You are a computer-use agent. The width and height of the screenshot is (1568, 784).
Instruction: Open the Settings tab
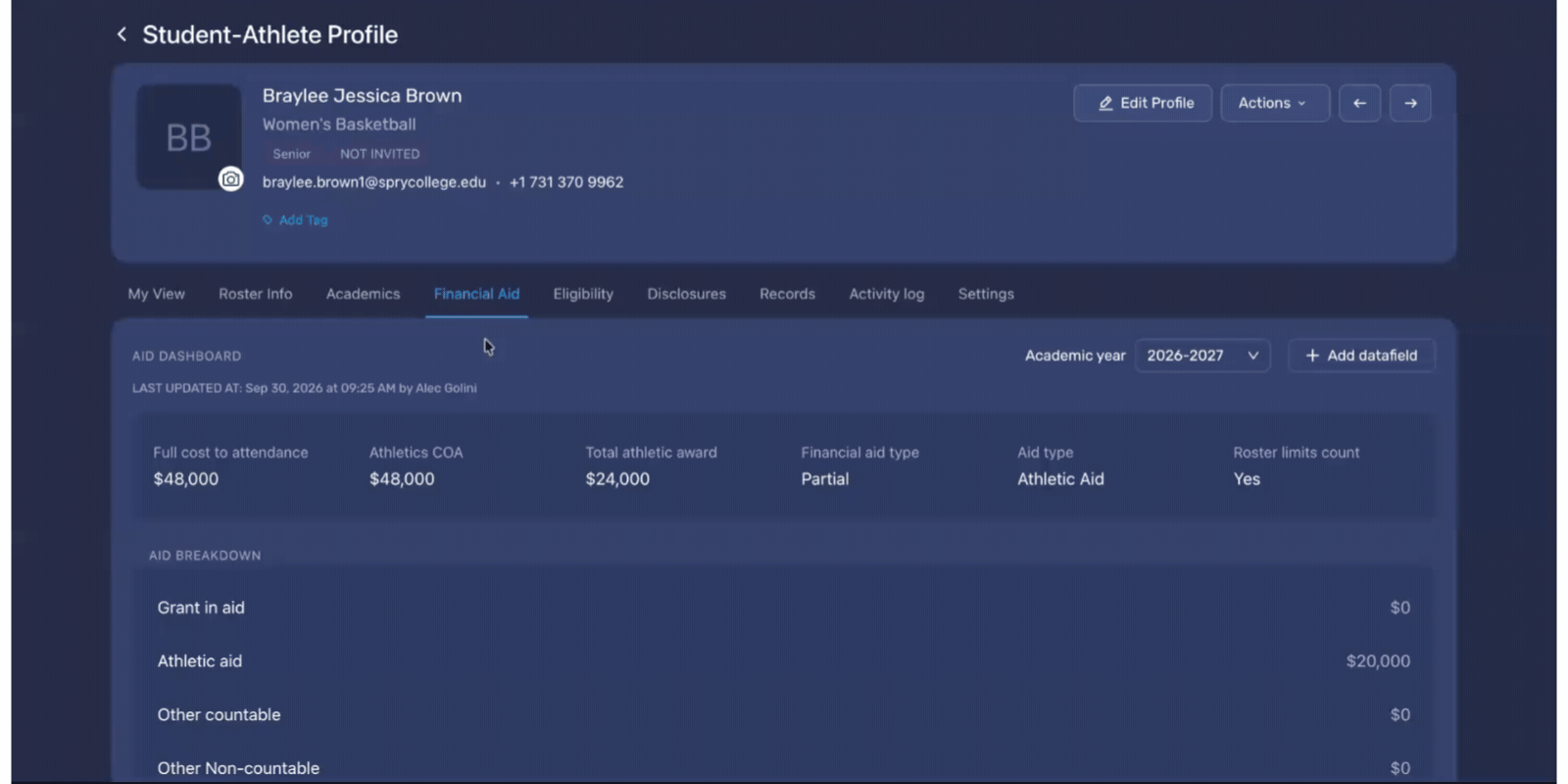(x=986, y=294)
